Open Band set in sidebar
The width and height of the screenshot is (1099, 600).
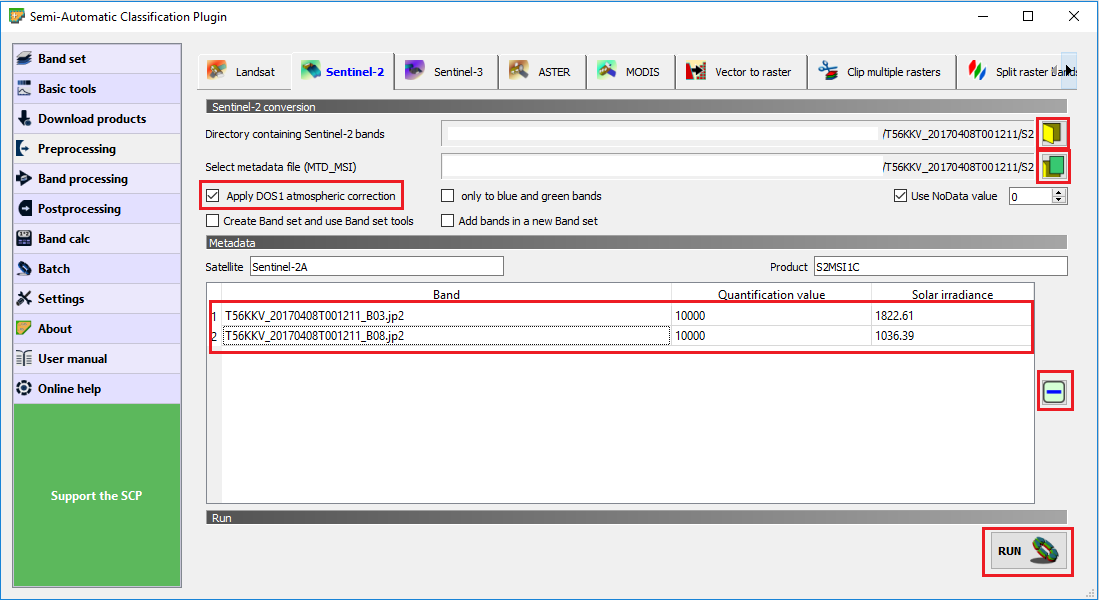click(97, 59)
